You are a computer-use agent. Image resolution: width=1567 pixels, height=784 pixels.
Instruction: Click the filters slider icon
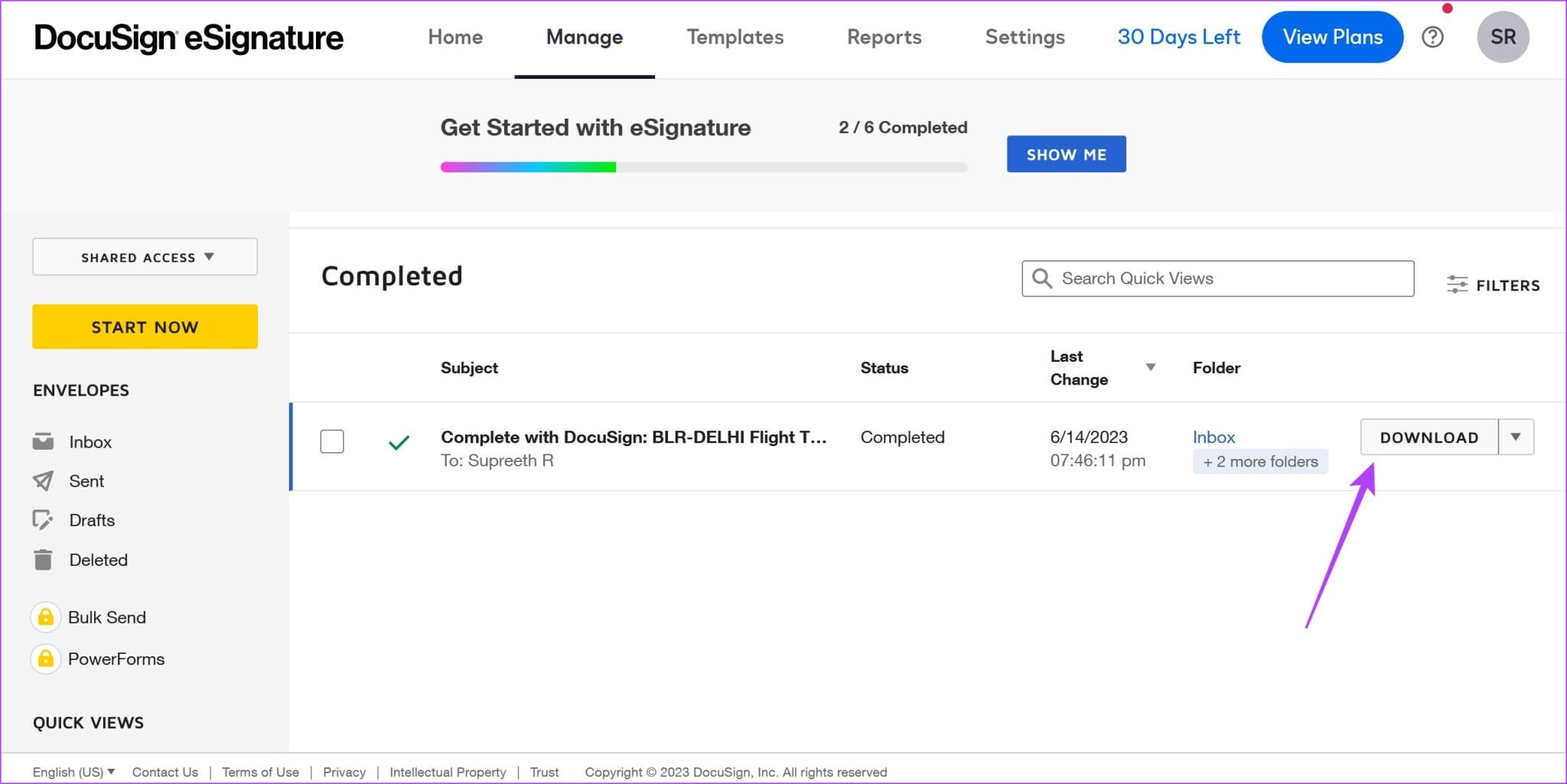[1457, 285]
